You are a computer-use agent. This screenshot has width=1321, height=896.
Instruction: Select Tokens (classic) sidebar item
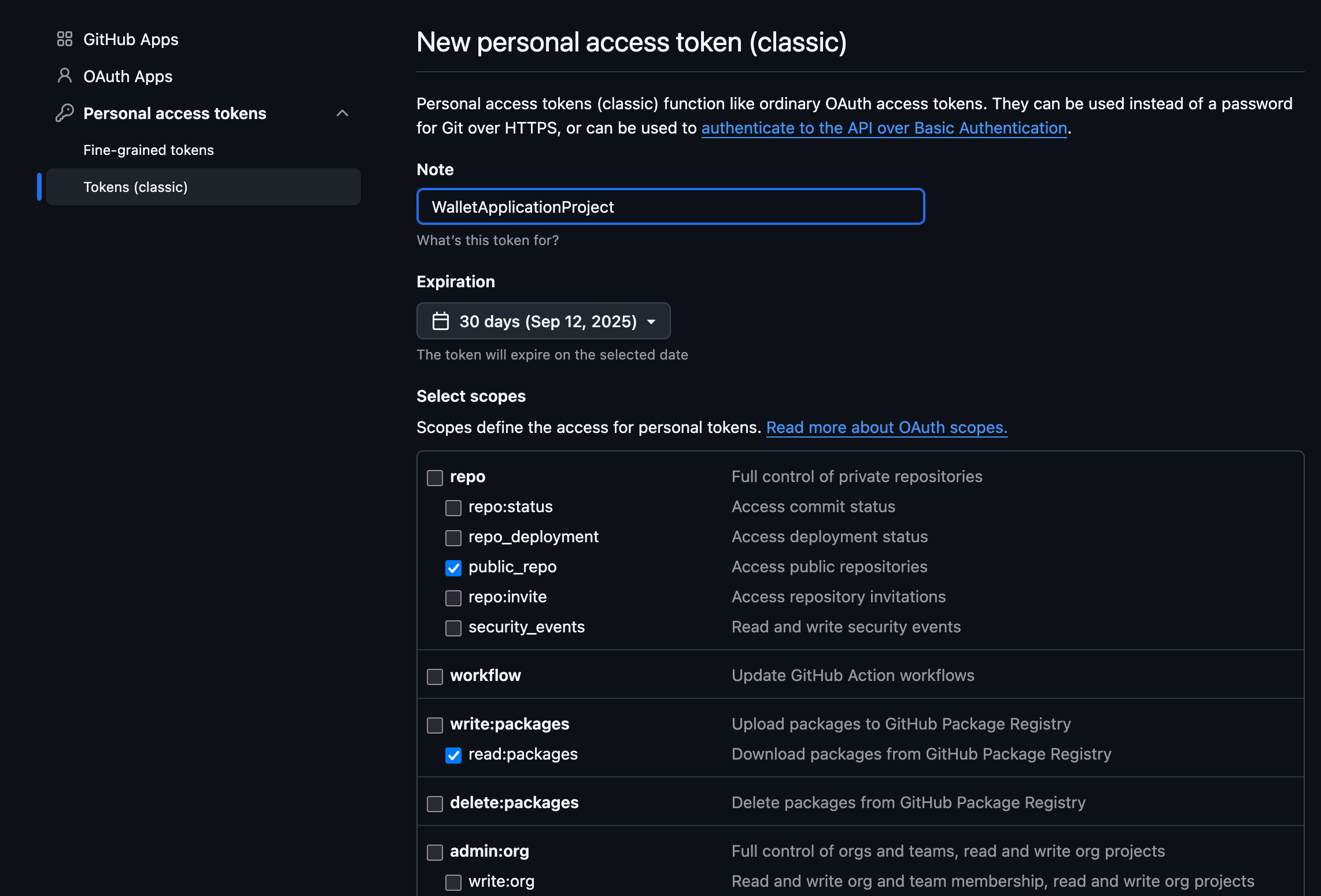pos(135,187)
